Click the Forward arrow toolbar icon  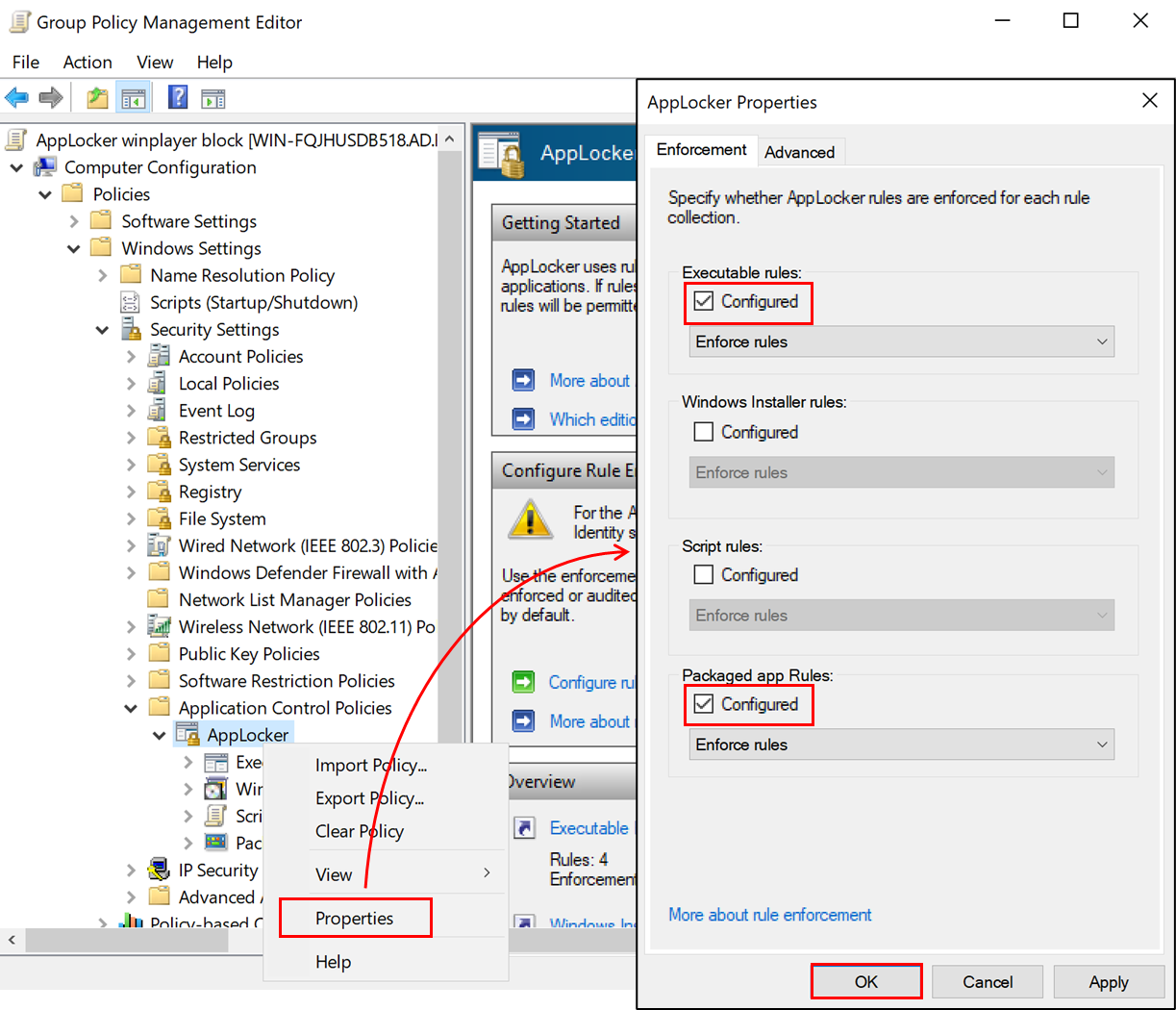click(x=51, y=97)
